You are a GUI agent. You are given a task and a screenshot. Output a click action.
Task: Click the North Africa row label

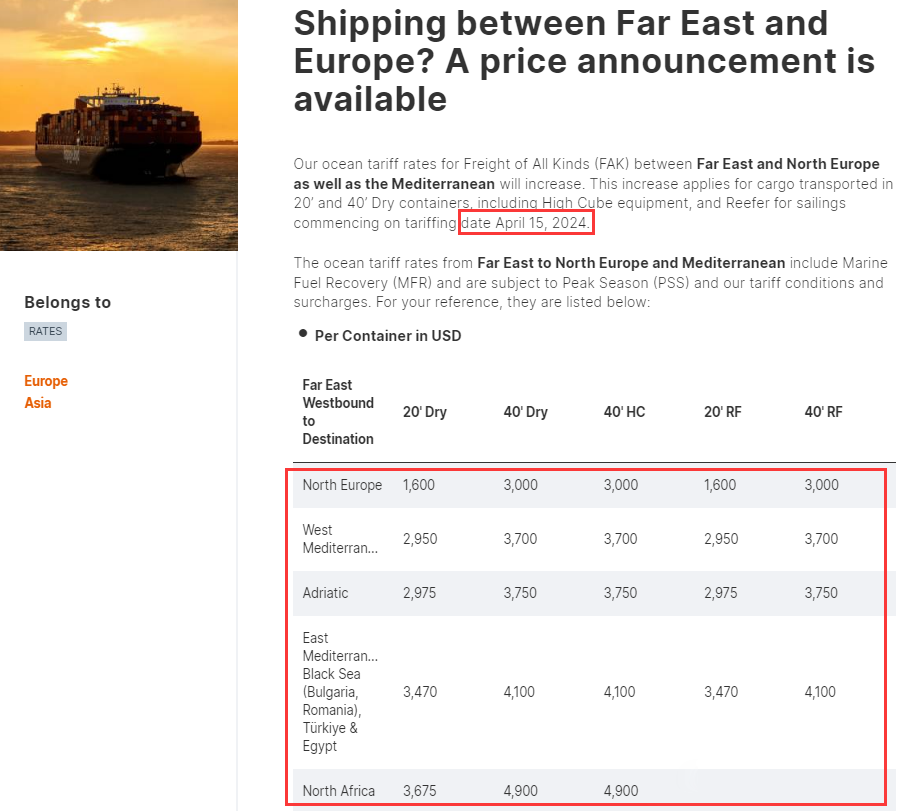(339, 791)
